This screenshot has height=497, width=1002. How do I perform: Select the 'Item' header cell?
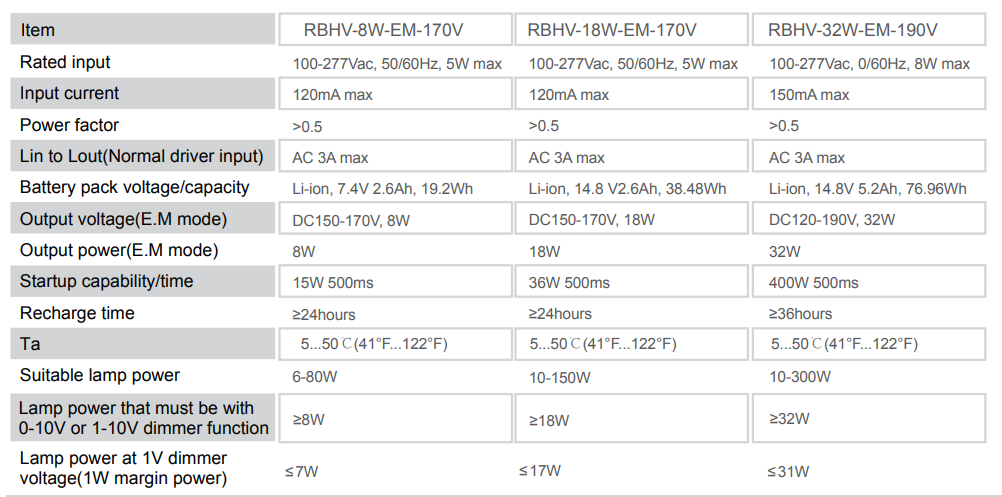pos(38,30)
